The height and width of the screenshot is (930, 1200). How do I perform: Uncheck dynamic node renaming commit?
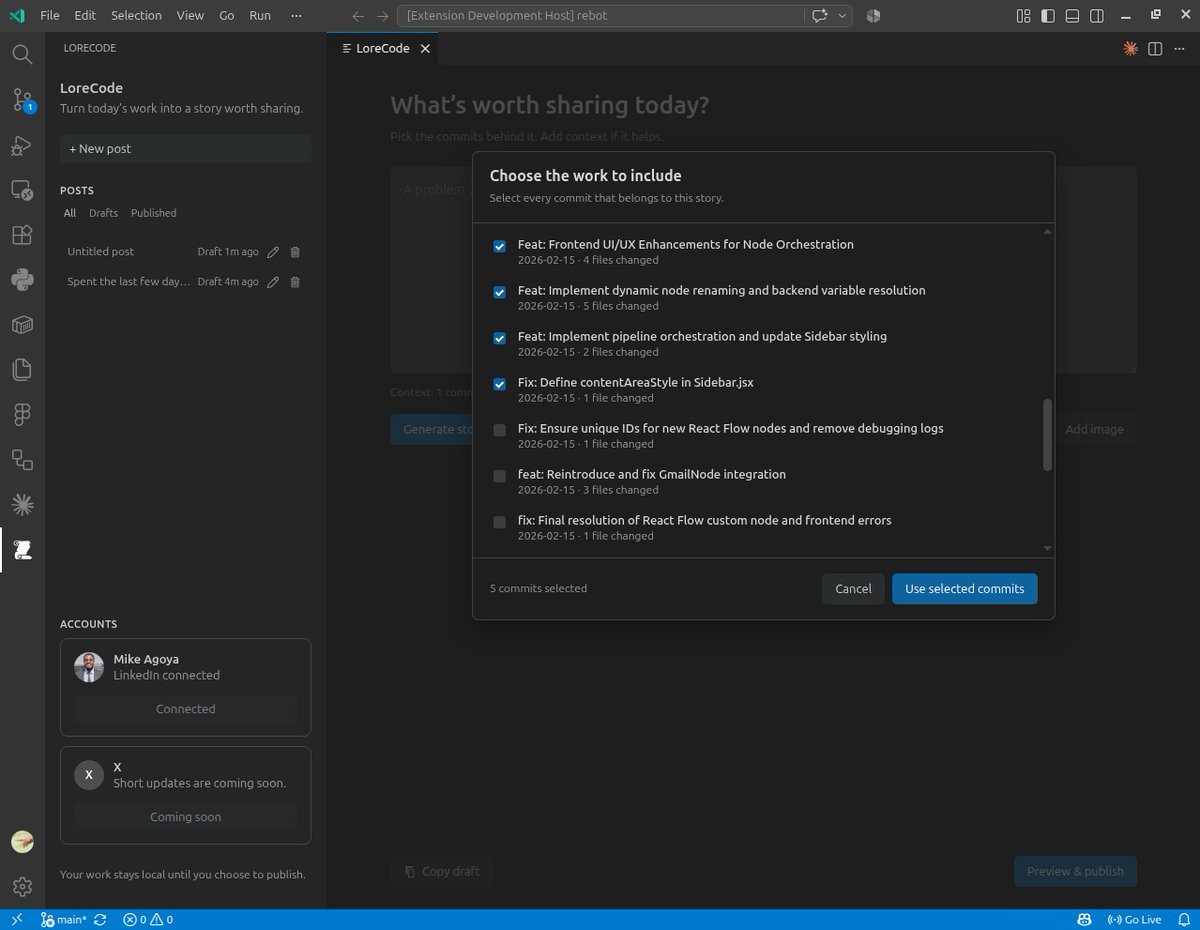pos(500,292)
